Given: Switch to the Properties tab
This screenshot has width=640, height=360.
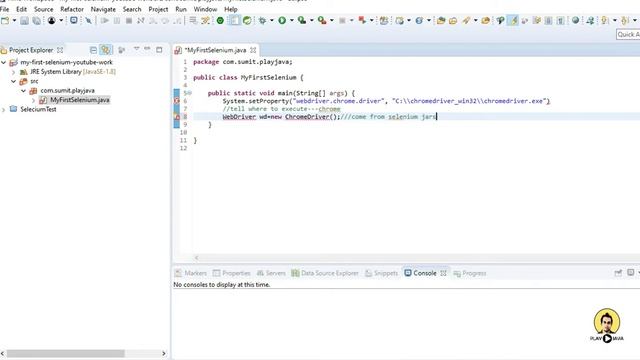Looking at the screenshot, I should pos(231,273).
